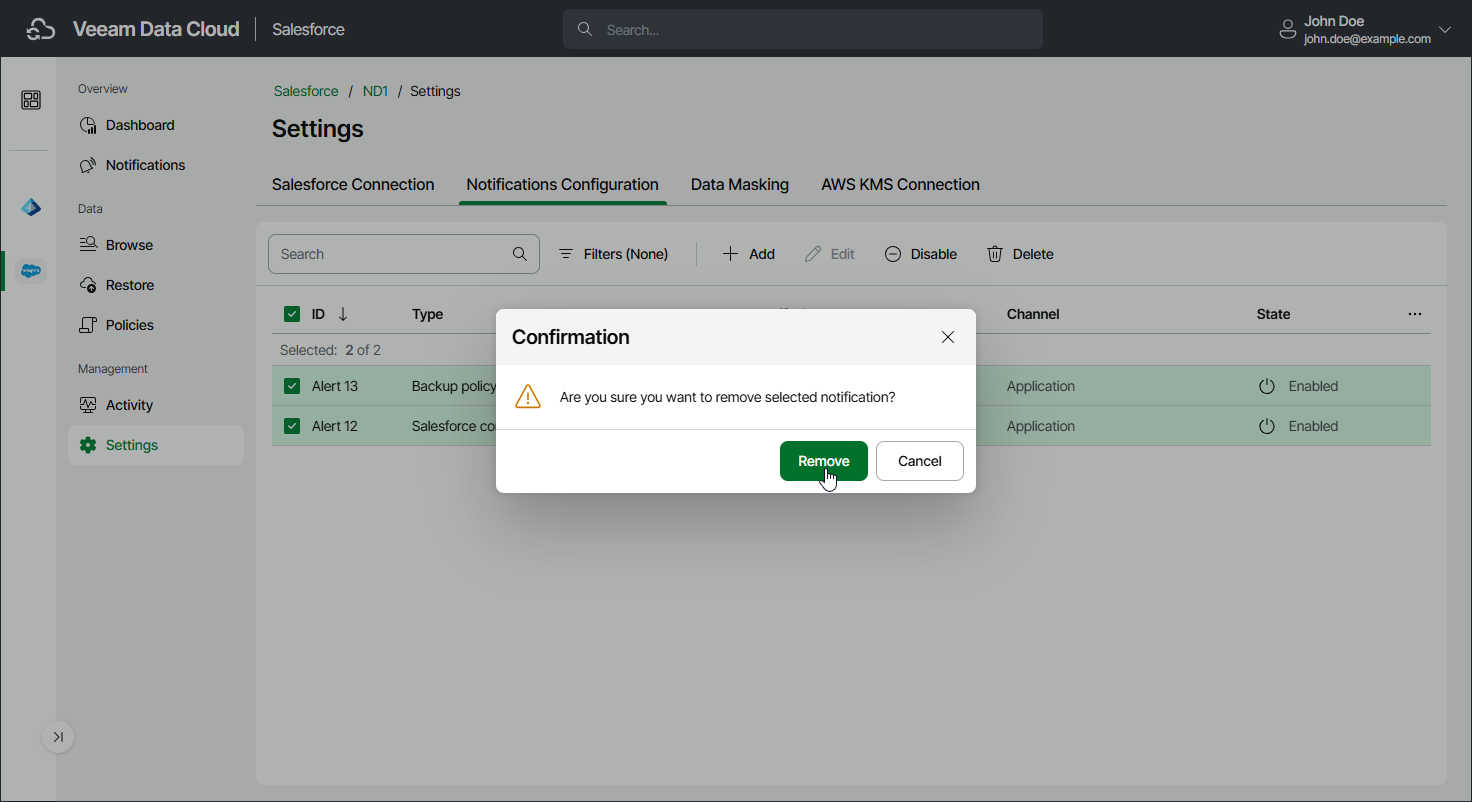
Task: Go to Browse under Data
Action: coord(156,245)
